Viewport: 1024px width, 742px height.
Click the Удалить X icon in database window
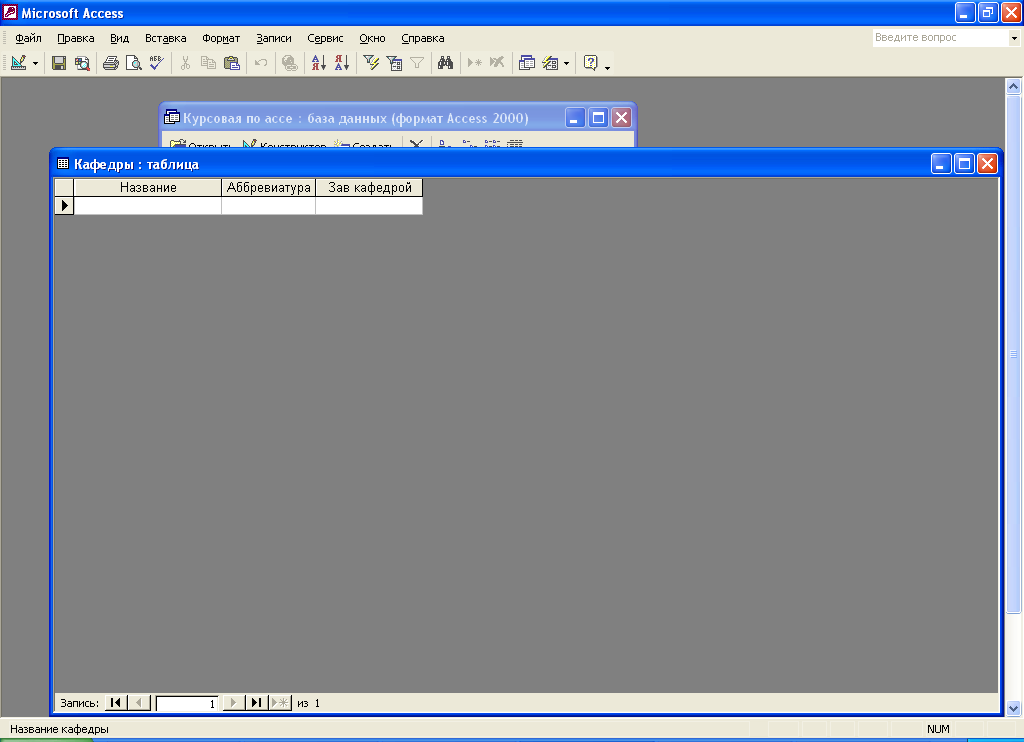pyautogui.click(x=416, y=144)
